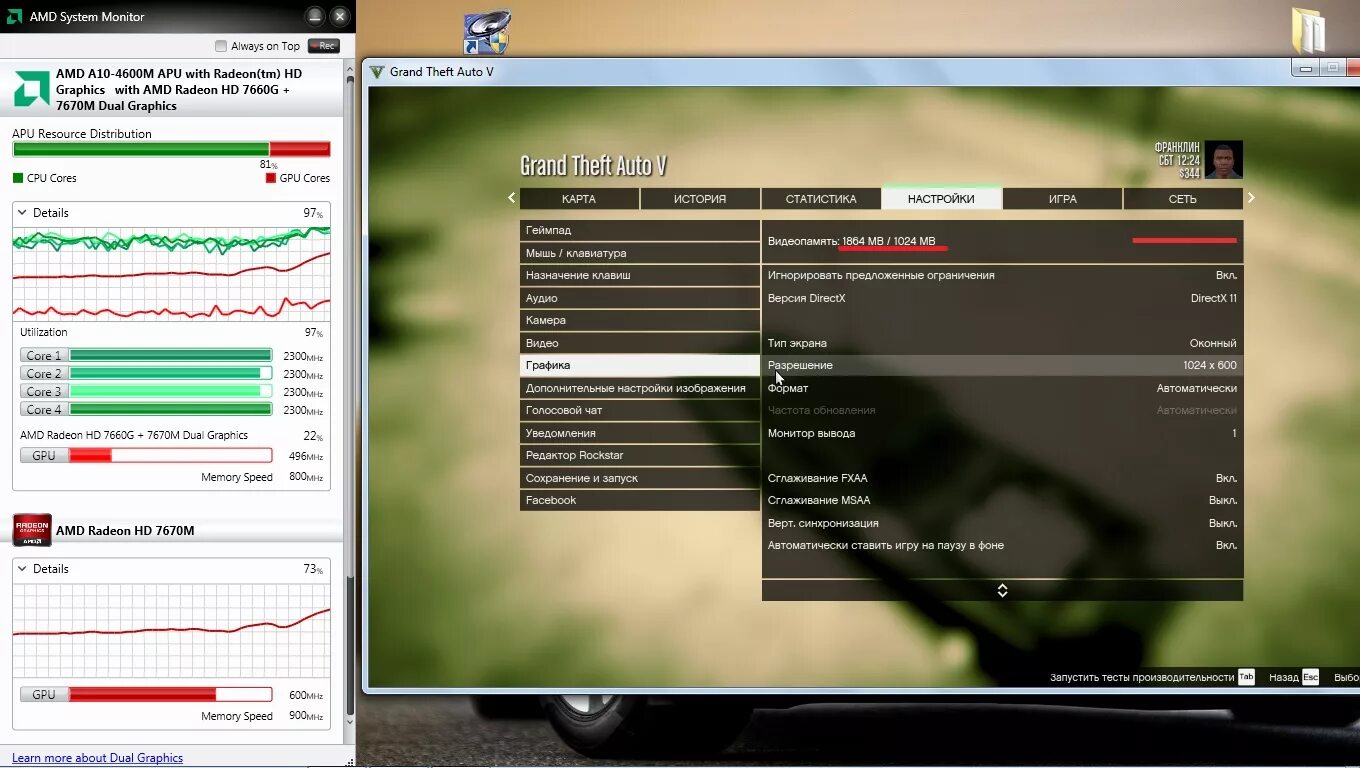
Task: Open the Голосовой чат category
Action: 640,411
